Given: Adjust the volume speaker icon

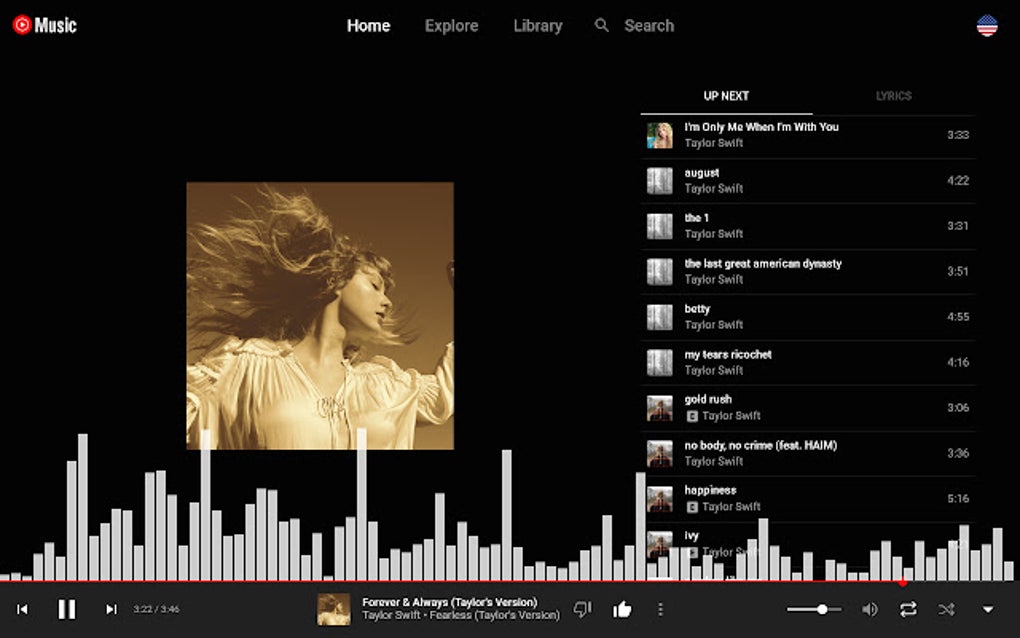Looking at the screenshot, I should pos(869,608).
